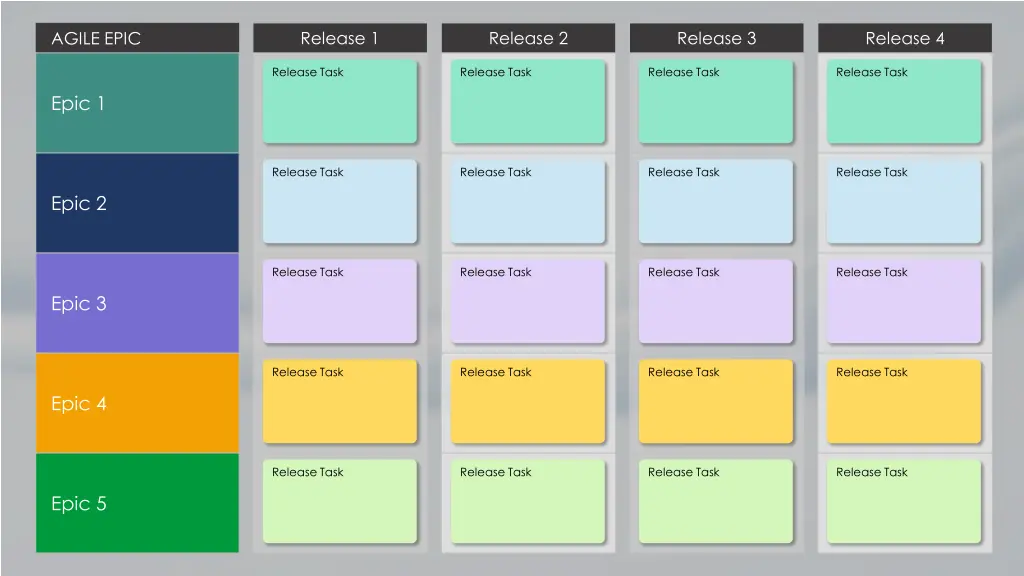1024x576 pixels.
Task: Select Epic 3 task card under Release 1
Action: tap(339, 302)
